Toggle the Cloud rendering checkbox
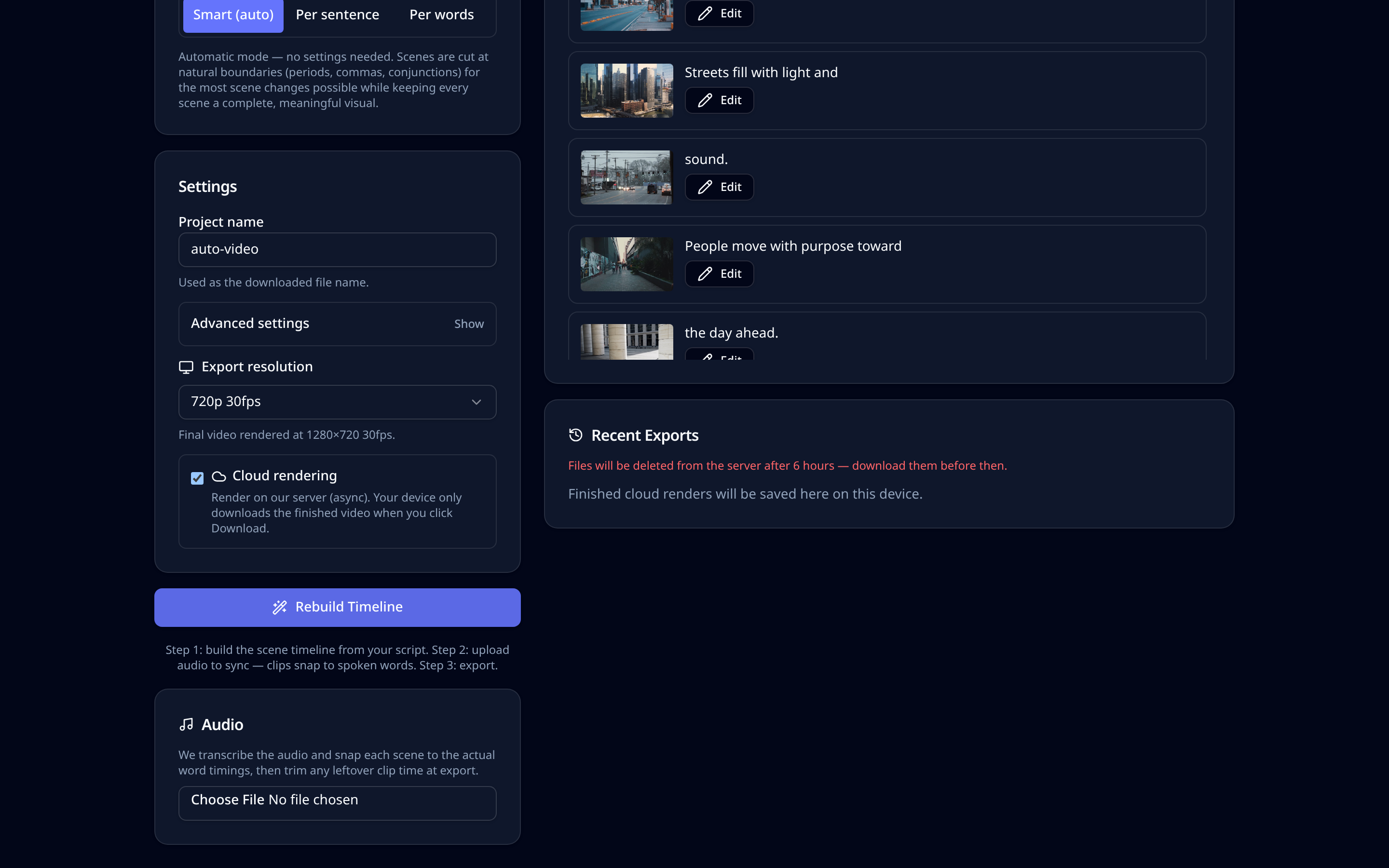 click(x=197, y=477)
